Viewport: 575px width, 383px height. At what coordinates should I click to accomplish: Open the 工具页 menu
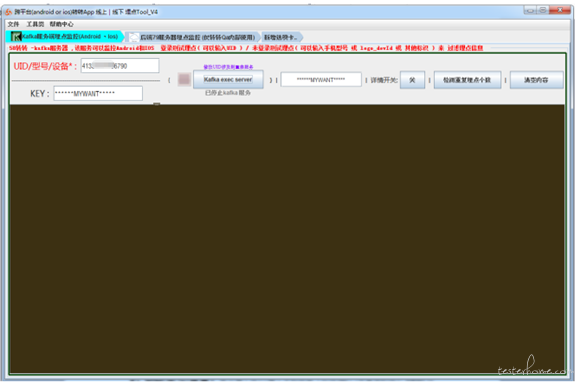pyautogui.click(x=35, y=24)
